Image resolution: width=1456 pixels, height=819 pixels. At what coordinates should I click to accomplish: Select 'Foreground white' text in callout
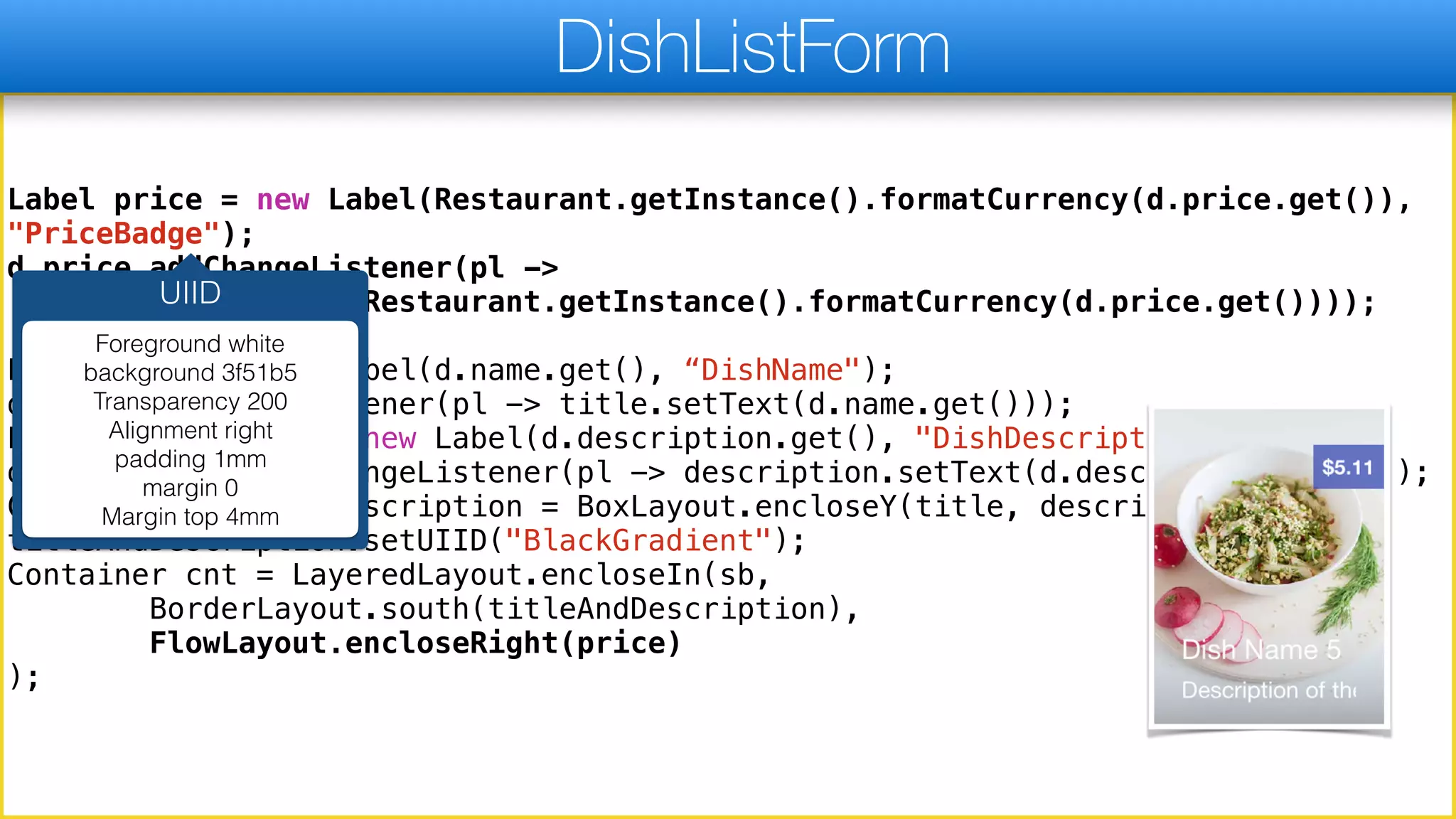tap(190, 343)
